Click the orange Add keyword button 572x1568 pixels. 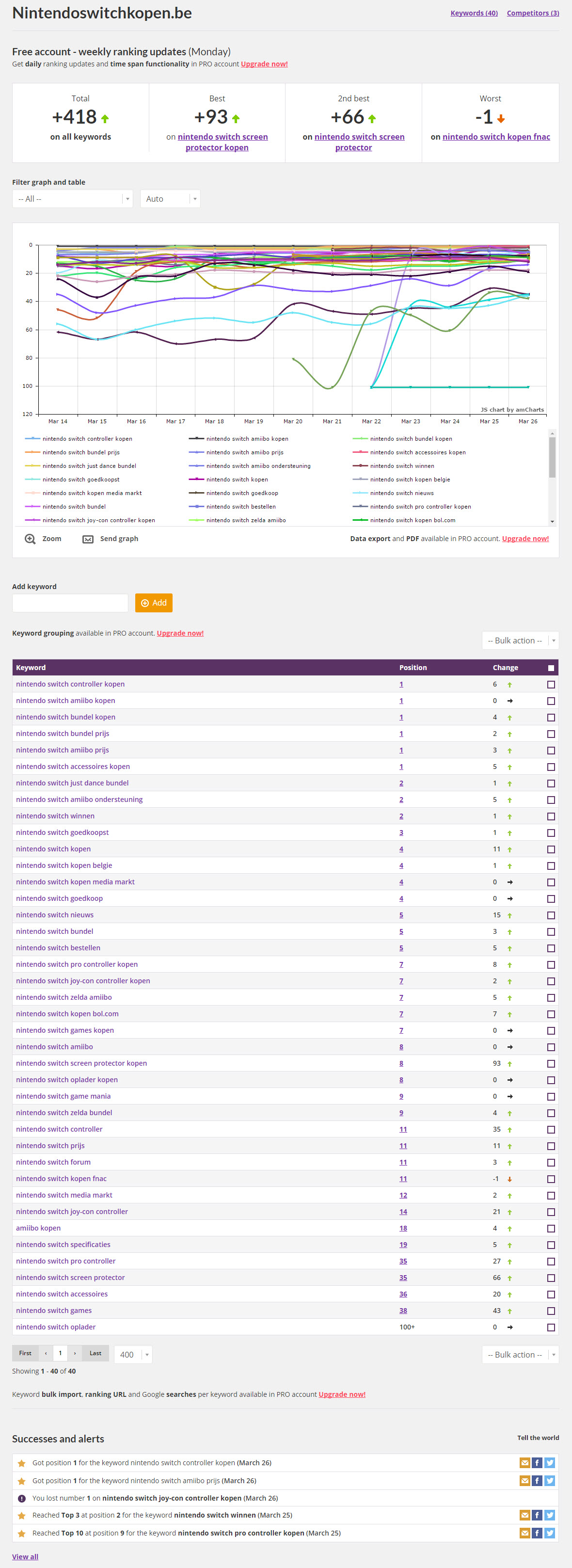tap(154, 603)
